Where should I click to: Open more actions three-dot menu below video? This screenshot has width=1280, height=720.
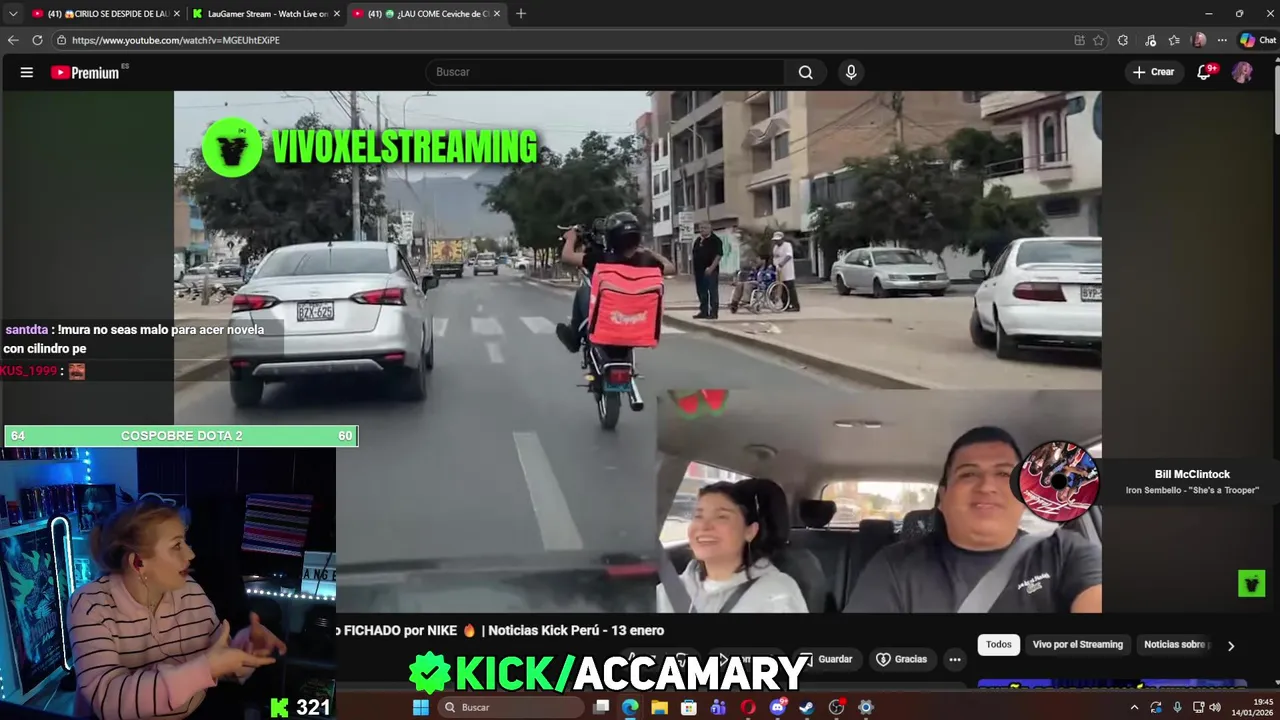(x=955, y=659)
